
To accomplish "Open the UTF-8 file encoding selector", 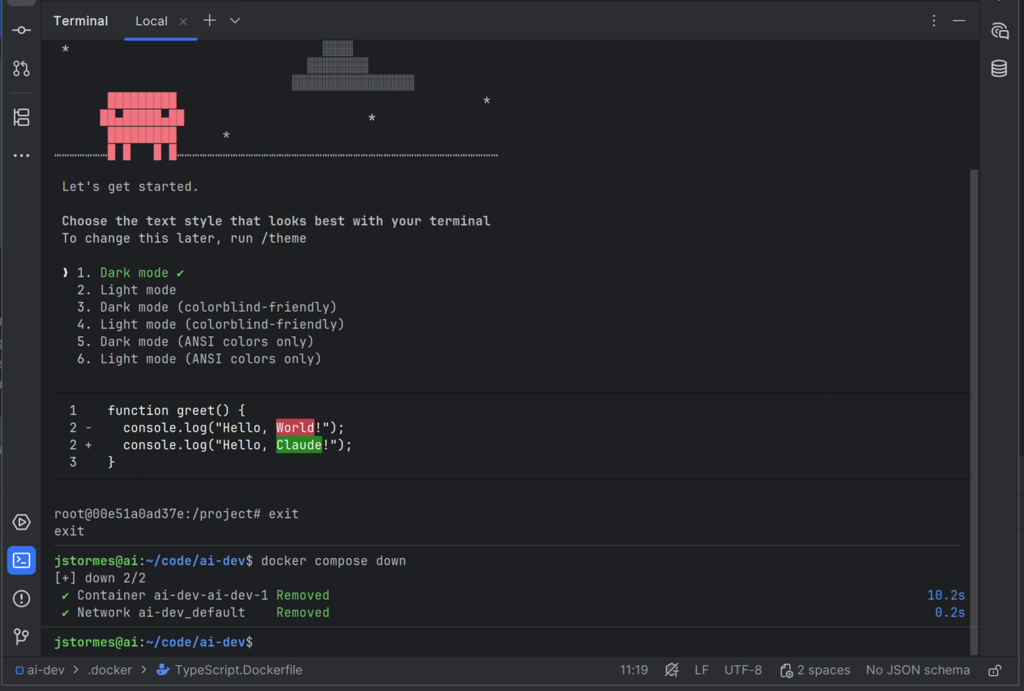I will point(743,670).
